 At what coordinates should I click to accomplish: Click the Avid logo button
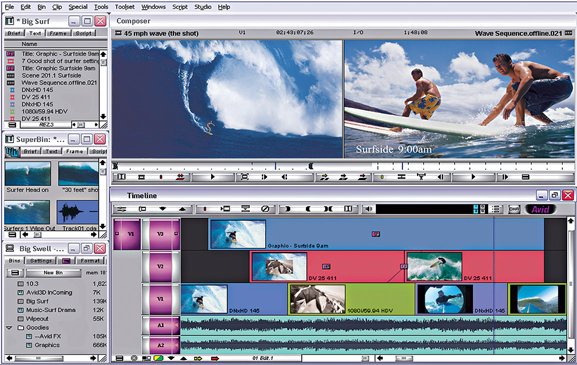[540, 209]
